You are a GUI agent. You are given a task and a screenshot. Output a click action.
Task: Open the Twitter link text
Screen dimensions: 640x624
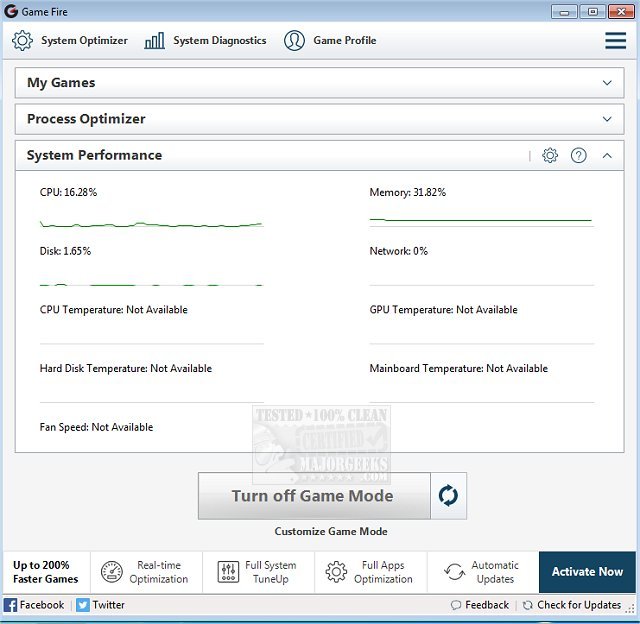(x=108, y=605)
